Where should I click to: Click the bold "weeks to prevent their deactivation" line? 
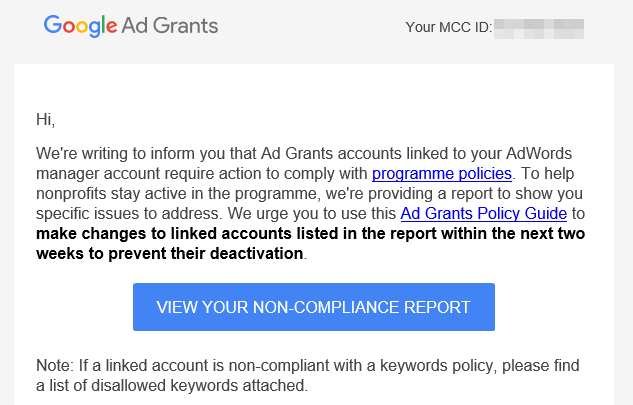[168, 254]
